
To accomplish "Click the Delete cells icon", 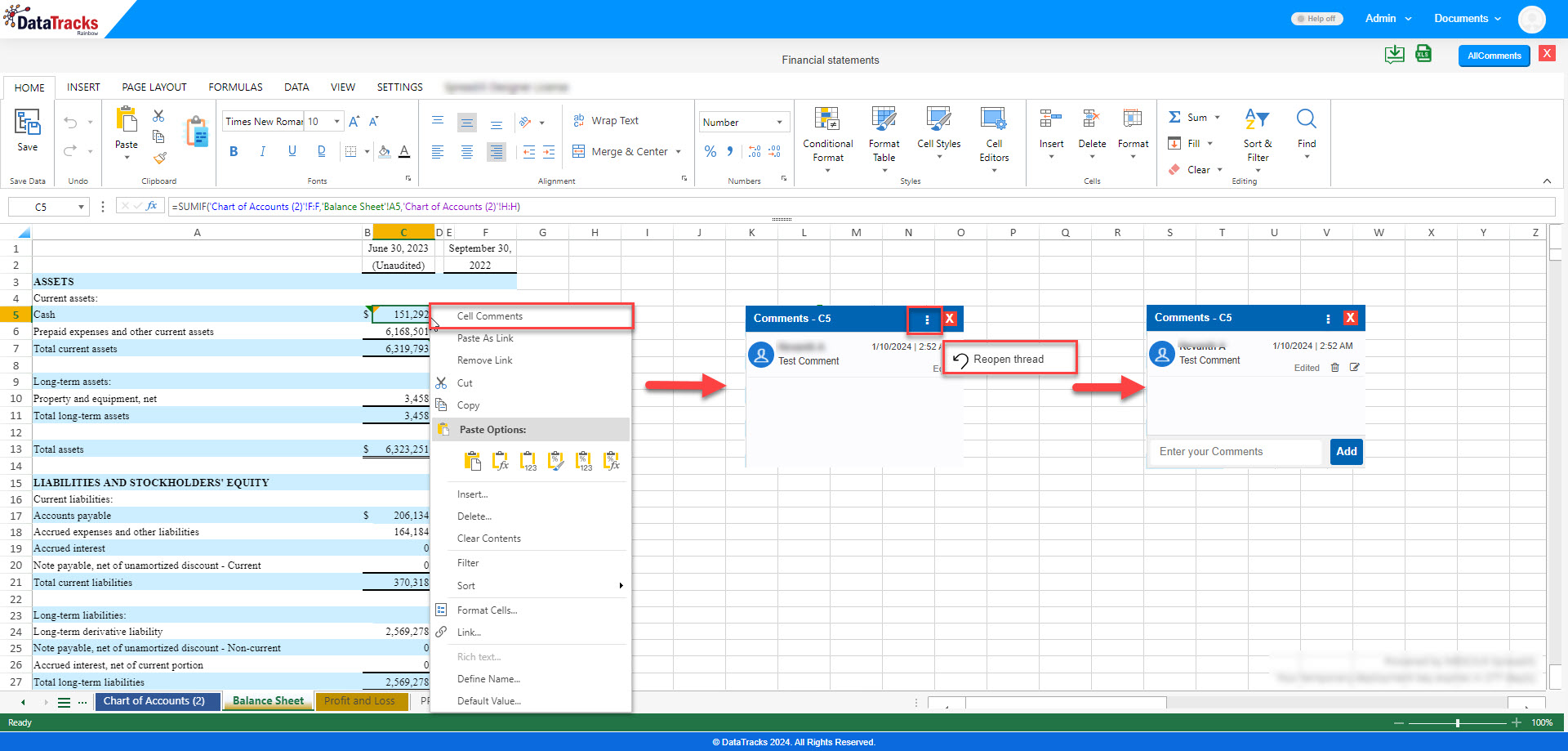I will click(x=1091, y=119).
